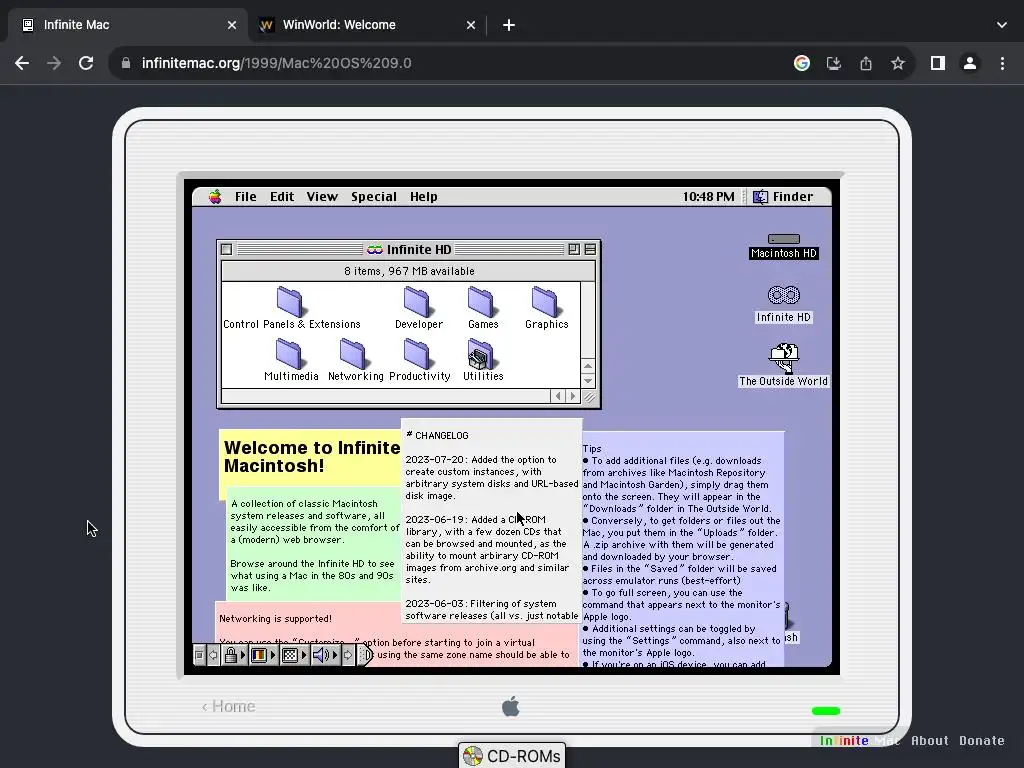
Task: Select the Productivity folder icon
Action: (x=418, y=354)
